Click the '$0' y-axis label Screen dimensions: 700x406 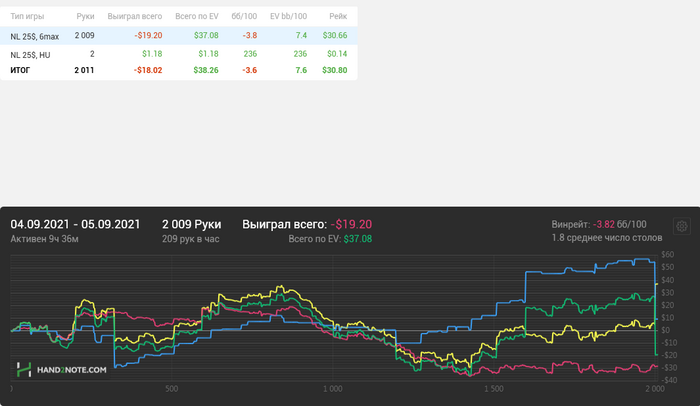666,330
